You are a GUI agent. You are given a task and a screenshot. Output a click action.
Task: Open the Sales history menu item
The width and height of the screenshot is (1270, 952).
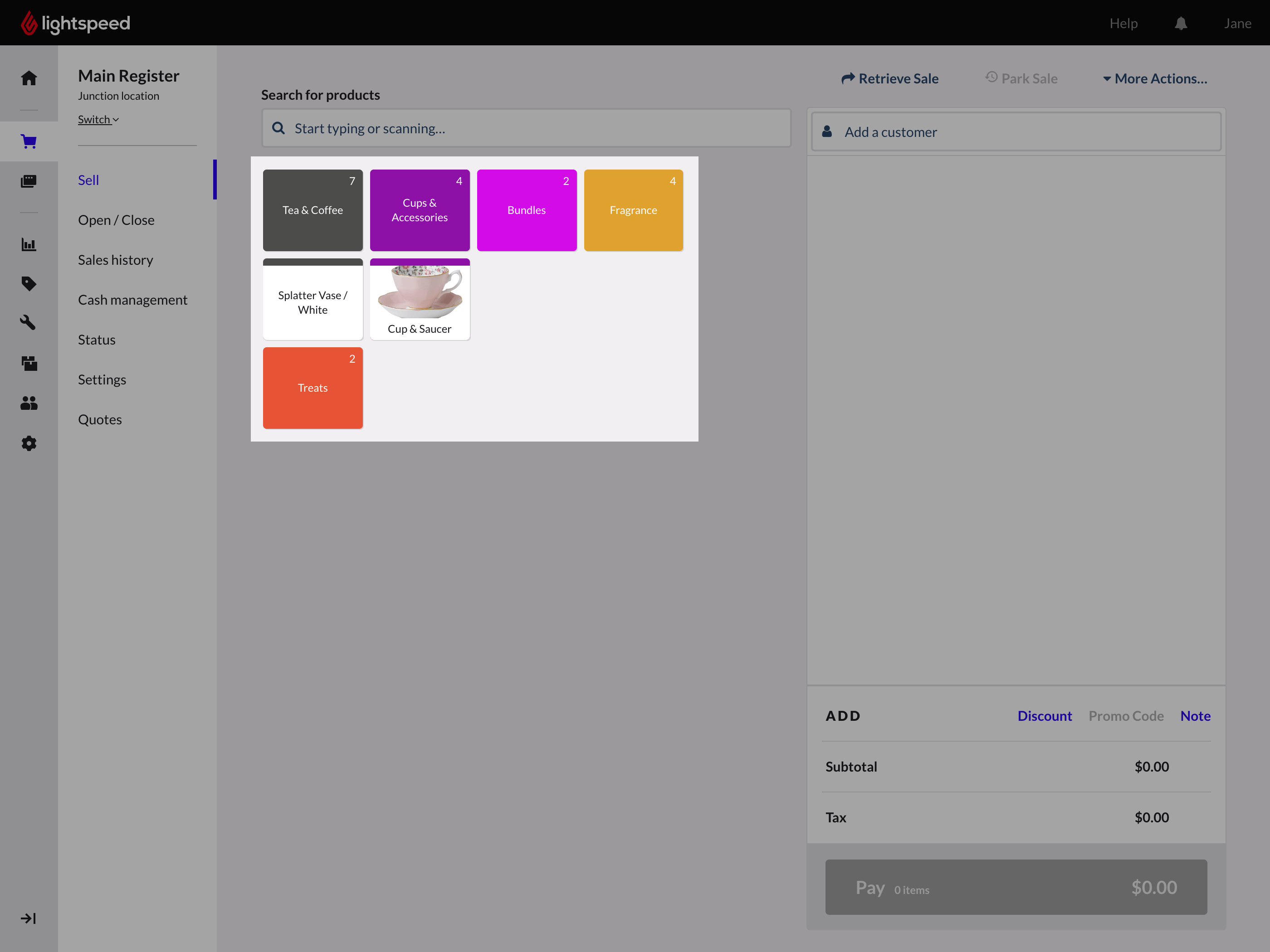tap(115, 260)
